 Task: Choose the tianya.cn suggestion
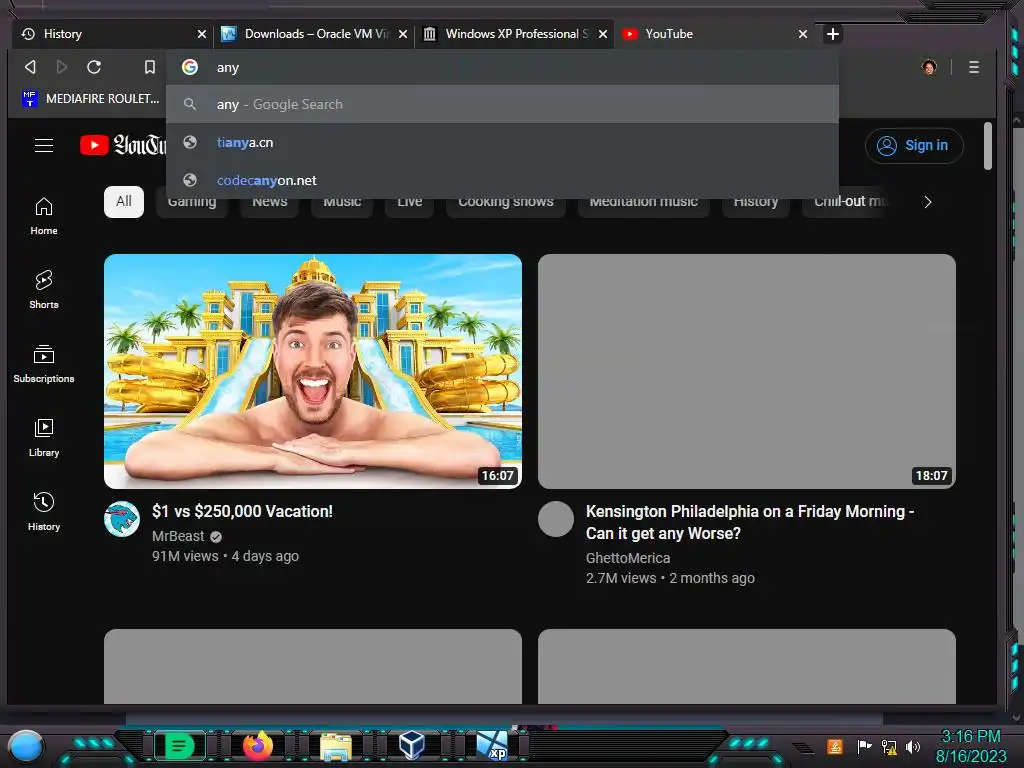pyautogui.click(x=502, y=142)
